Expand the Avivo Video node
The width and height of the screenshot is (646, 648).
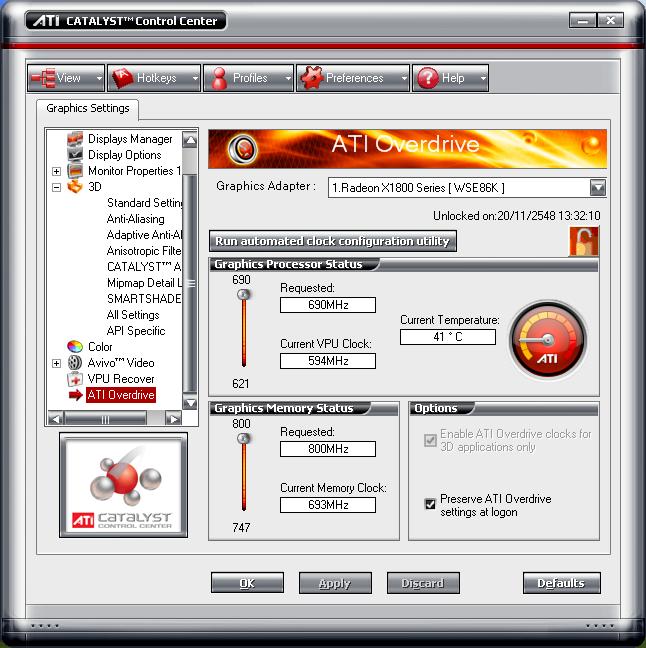tap(57, 363)
